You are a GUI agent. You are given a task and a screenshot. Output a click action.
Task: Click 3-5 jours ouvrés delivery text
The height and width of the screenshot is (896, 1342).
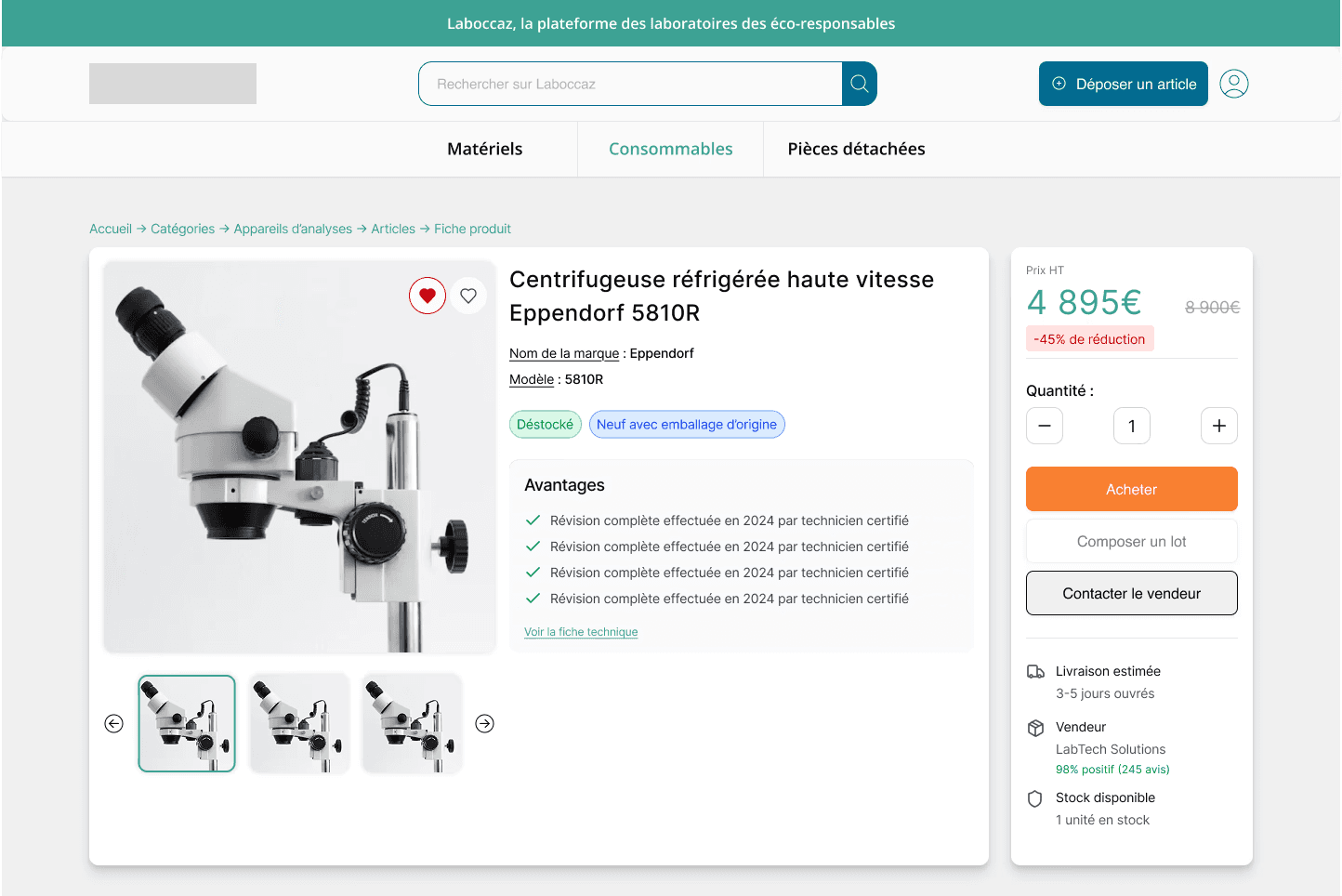pos(1105,693)
